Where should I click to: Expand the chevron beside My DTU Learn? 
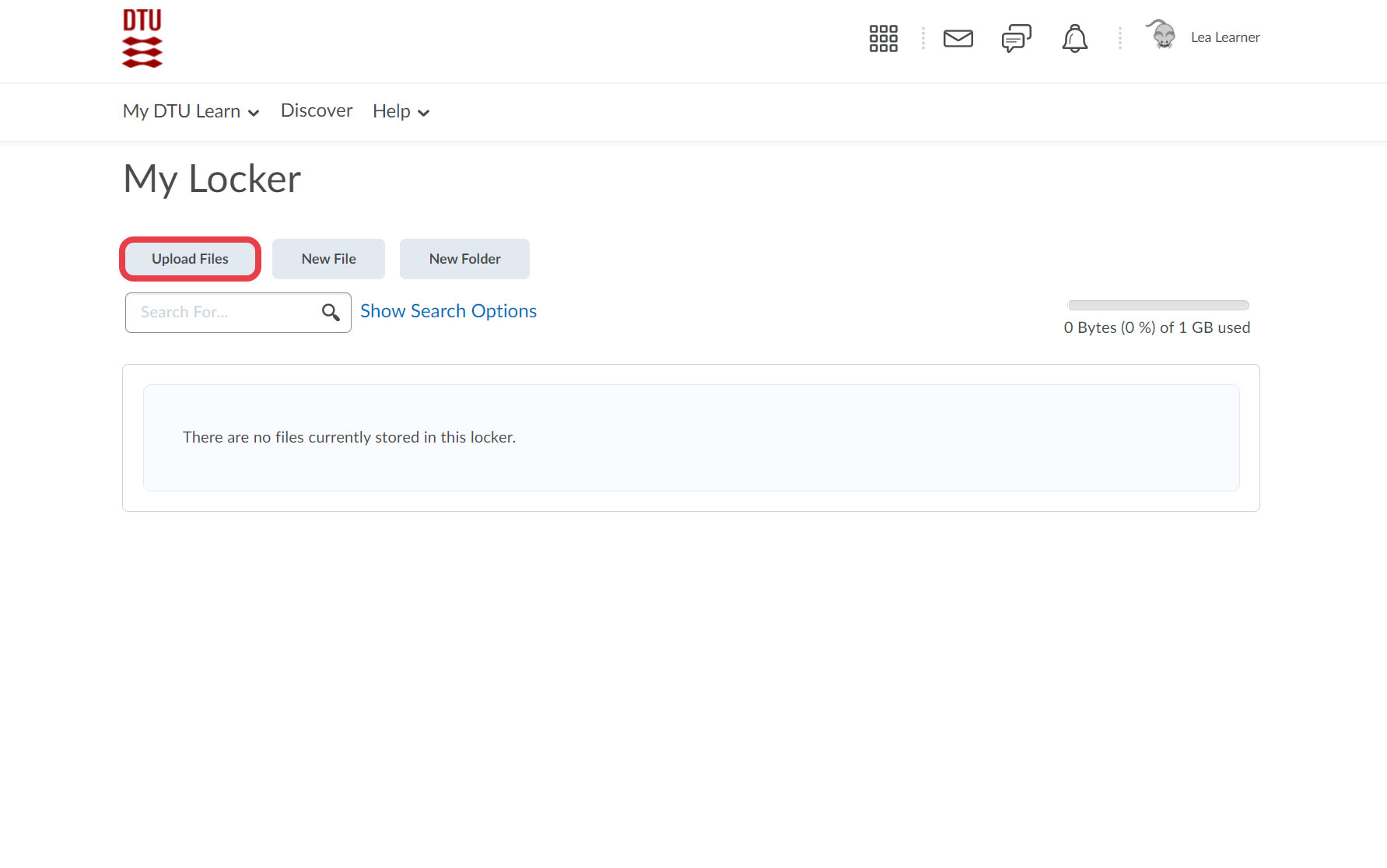(x=254, y=113)
